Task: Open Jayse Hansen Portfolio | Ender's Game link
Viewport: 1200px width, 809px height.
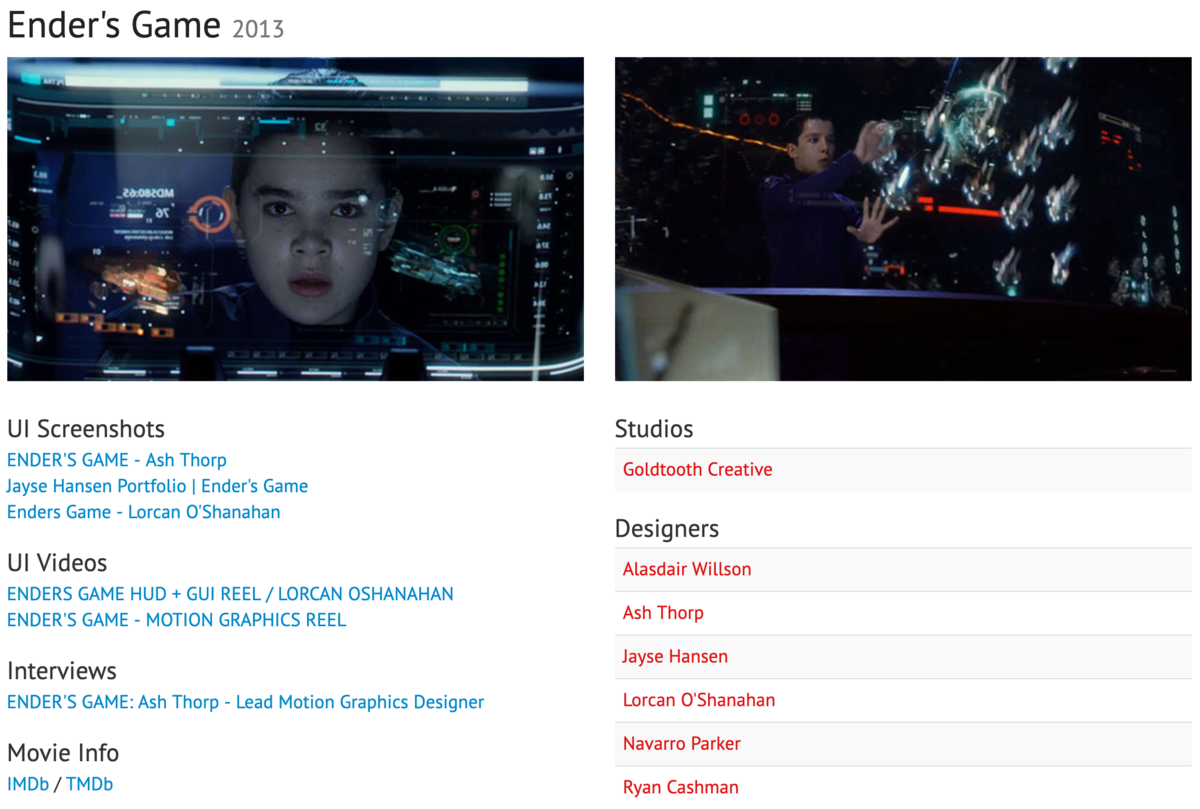Action: (x=157, y=486)
